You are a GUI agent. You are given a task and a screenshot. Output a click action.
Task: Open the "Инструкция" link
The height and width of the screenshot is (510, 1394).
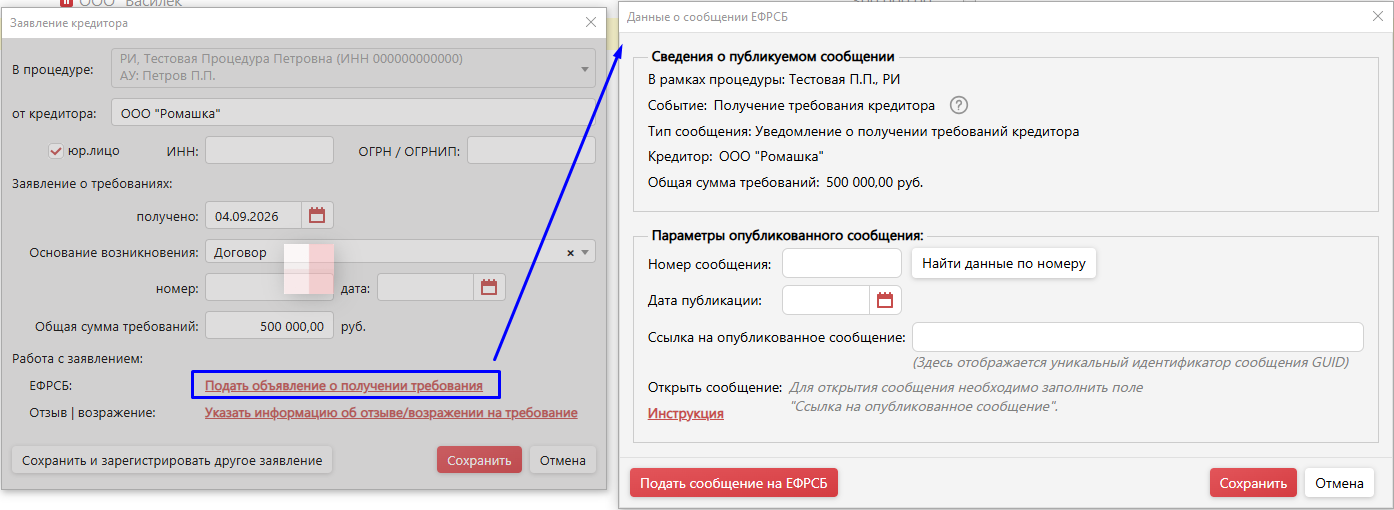[686, 413]
